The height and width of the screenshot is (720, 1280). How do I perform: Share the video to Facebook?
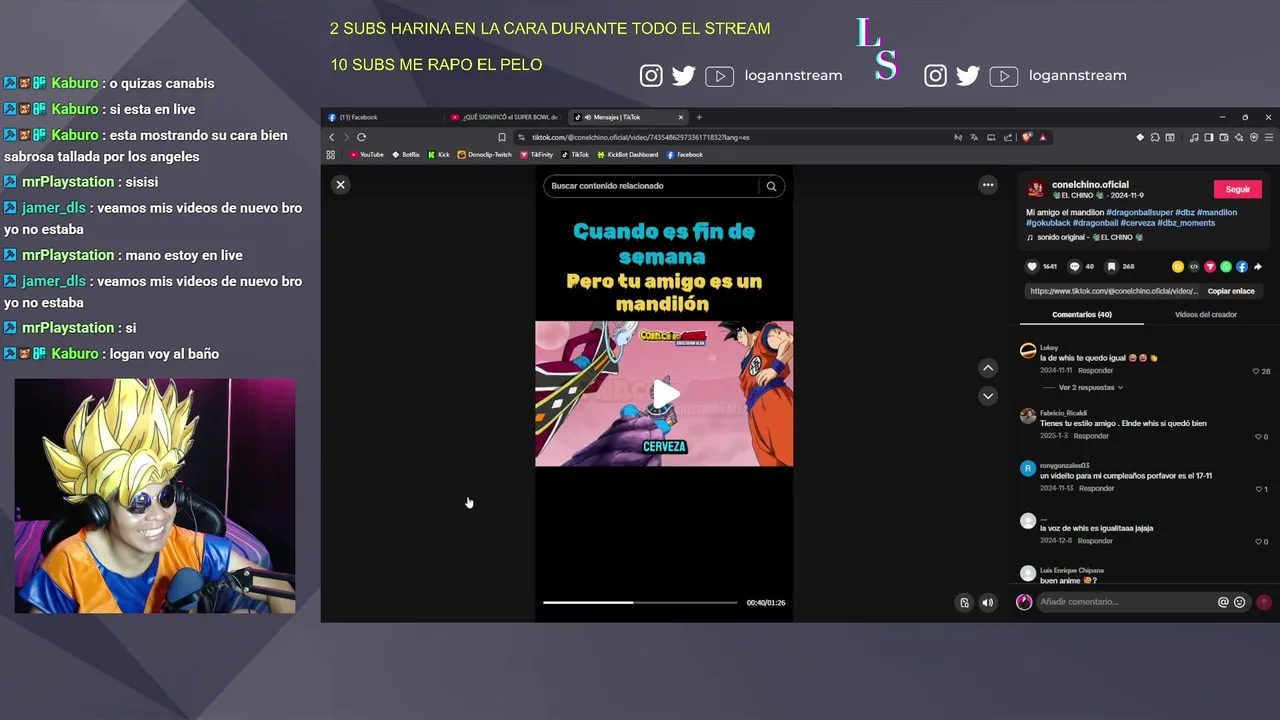pos(1242,267)
